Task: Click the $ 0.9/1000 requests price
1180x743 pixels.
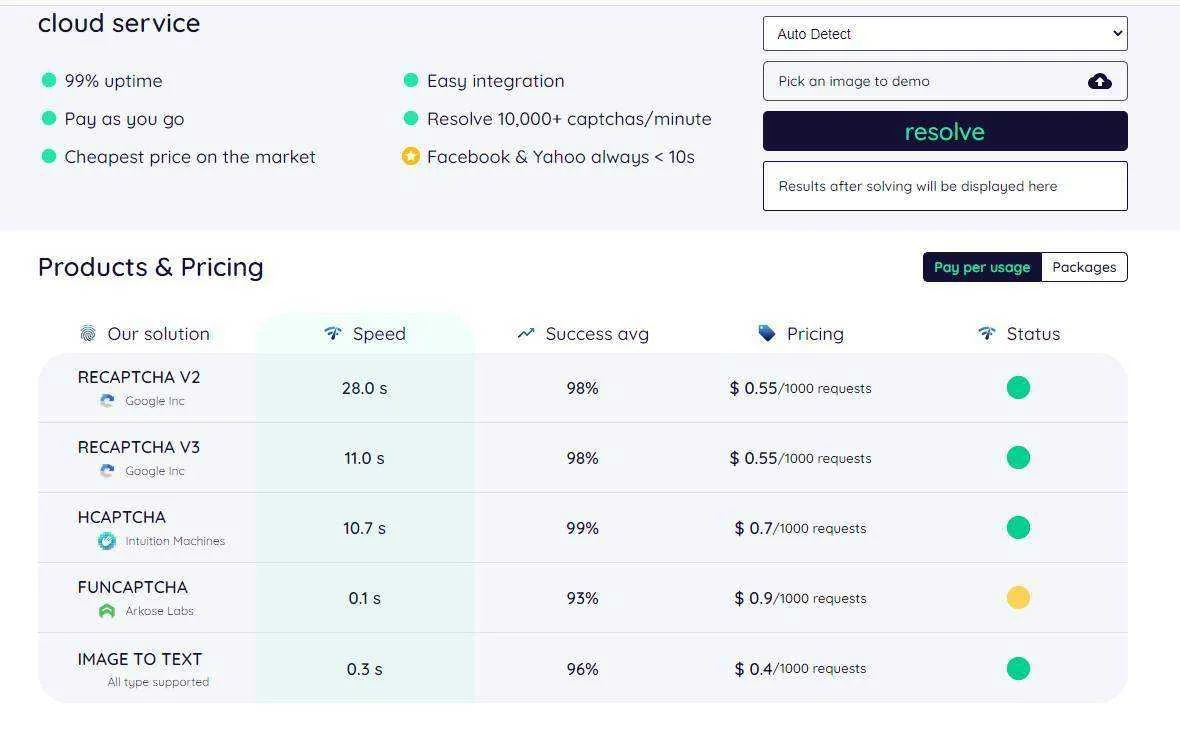Action: point(801,598)
